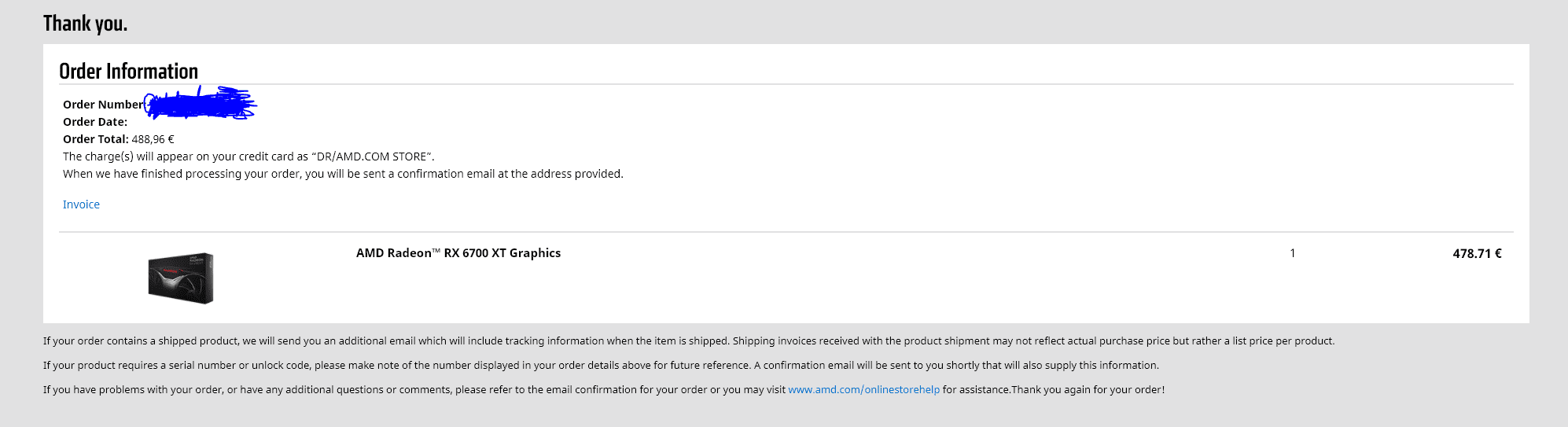Open the Invoice link
1568x427 pixels.
(81, 204)
